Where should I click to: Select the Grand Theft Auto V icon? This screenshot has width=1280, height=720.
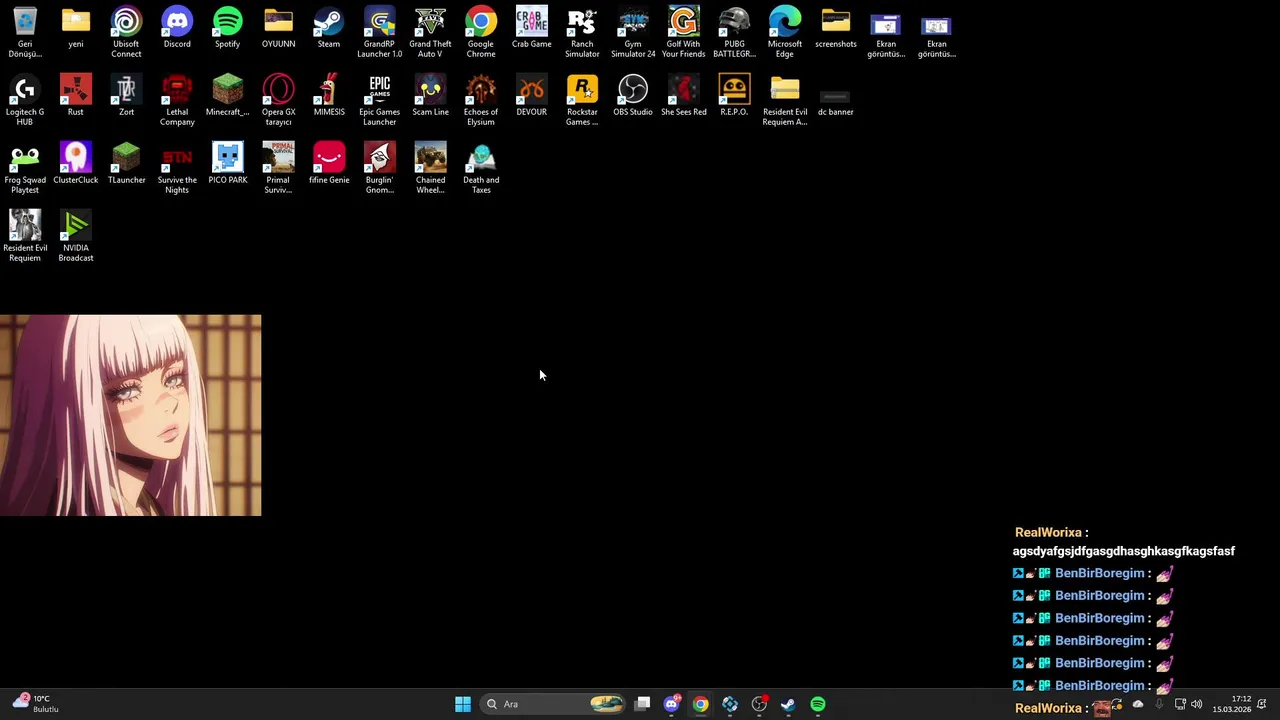(430, 32)
